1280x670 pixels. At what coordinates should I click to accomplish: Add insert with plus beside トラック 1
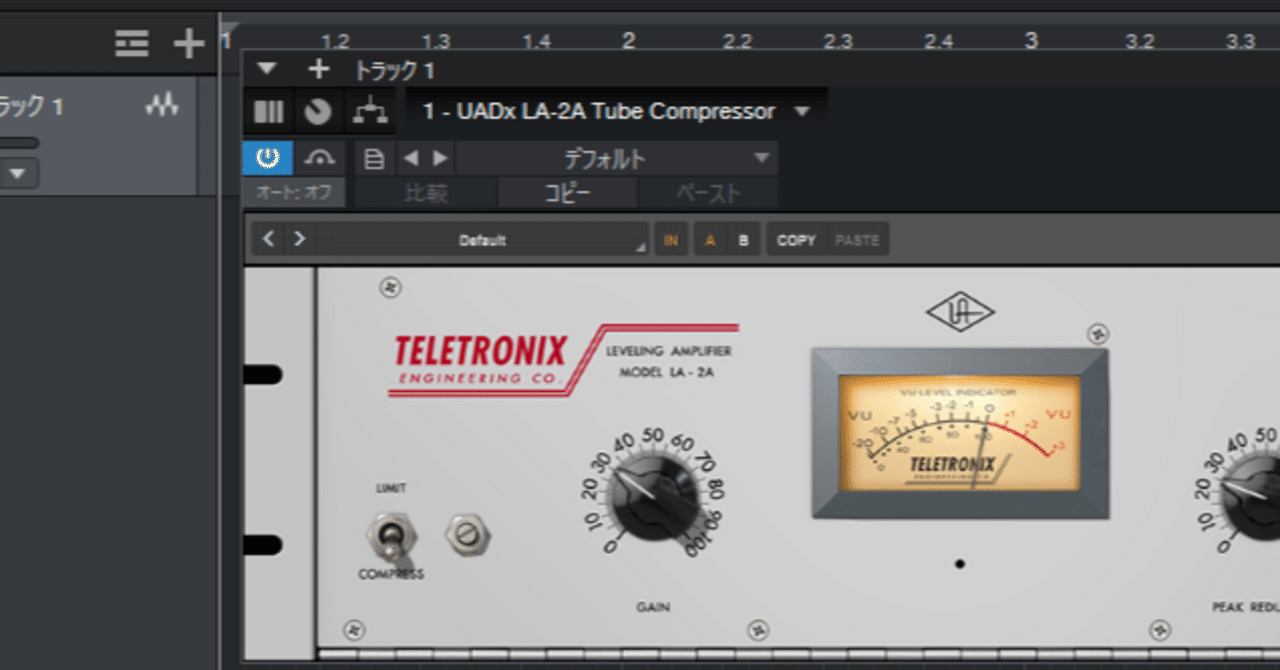click(318, 69)
